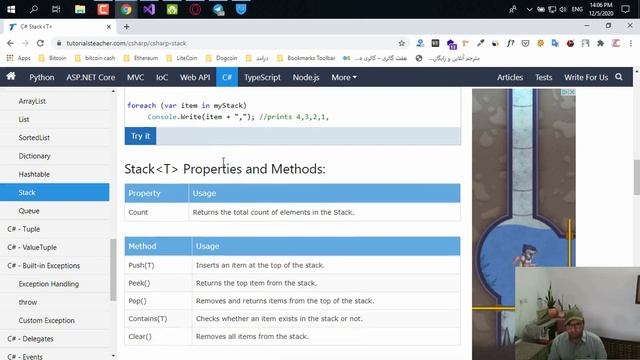Switch to Visual Studio in the taskbar

coord(149,9)
